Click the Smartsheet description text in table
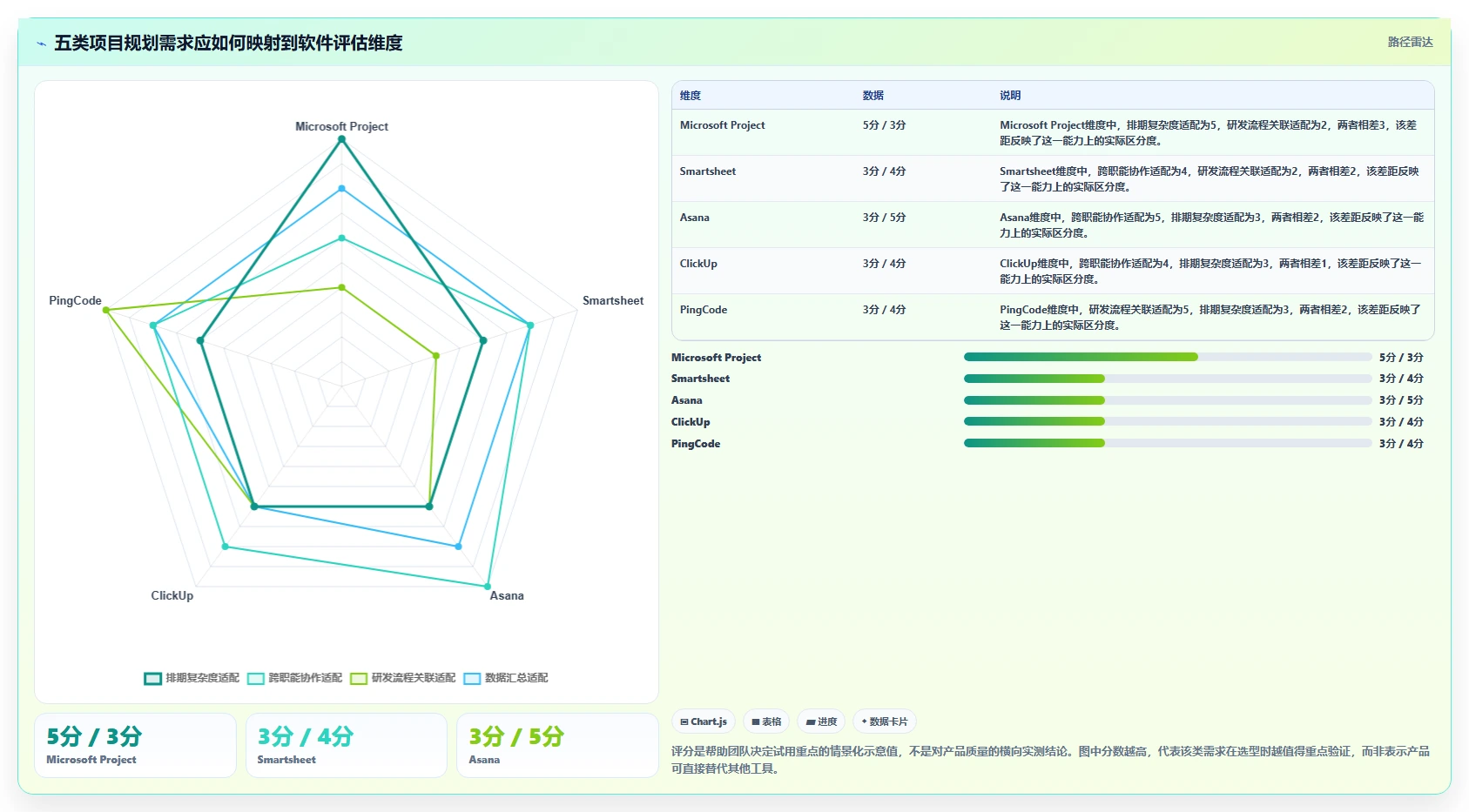Screen dimensions: 1469x812 (1210, 179)
